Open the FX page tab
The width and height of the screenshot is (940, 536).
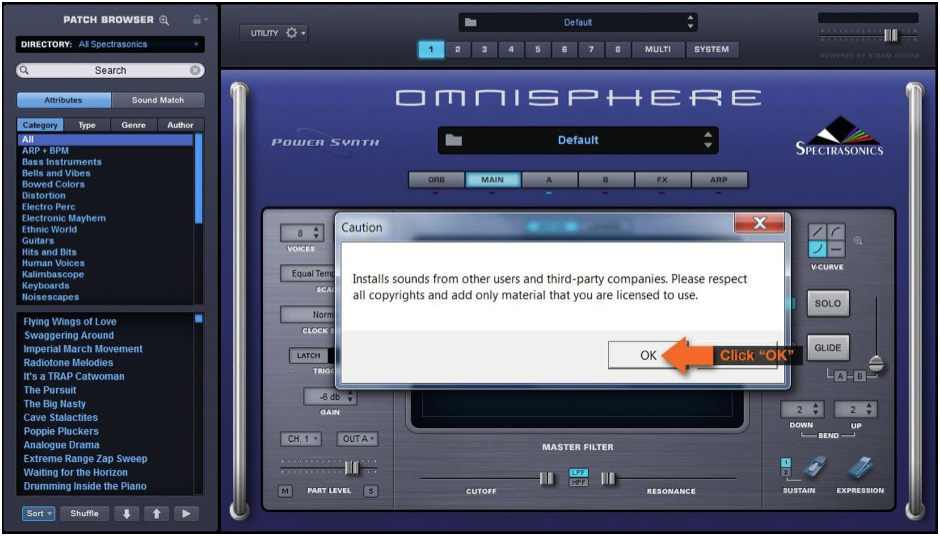pyautogui.click(x=662, y=180)
